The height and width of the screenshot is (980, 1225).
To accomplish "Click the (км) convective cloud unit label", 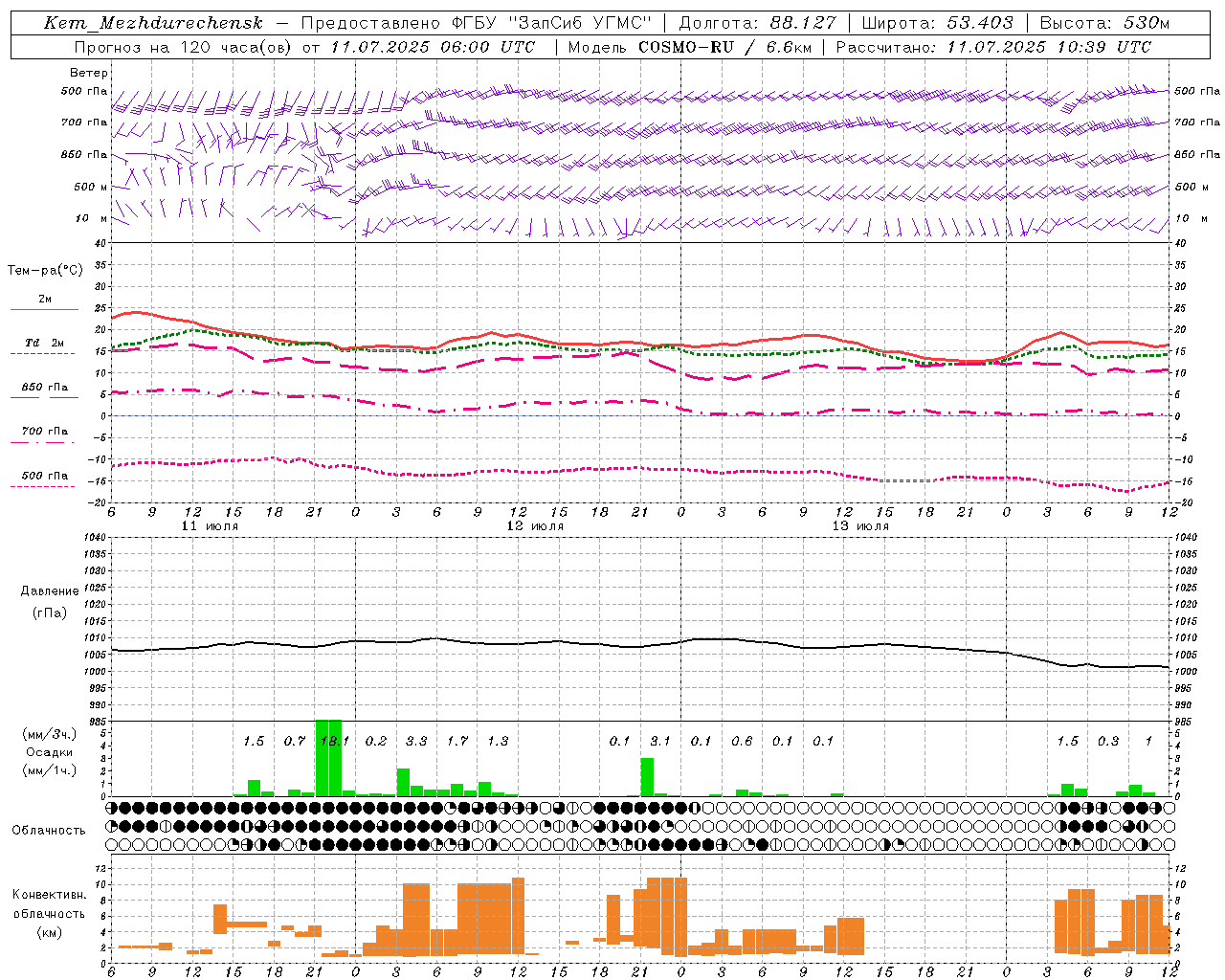I will pos(49,932).
